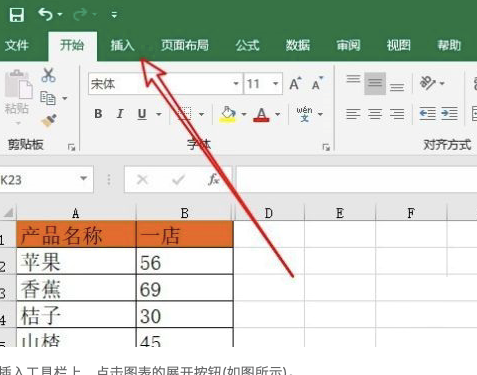Click the cell containing 苹果

(76, 261)
